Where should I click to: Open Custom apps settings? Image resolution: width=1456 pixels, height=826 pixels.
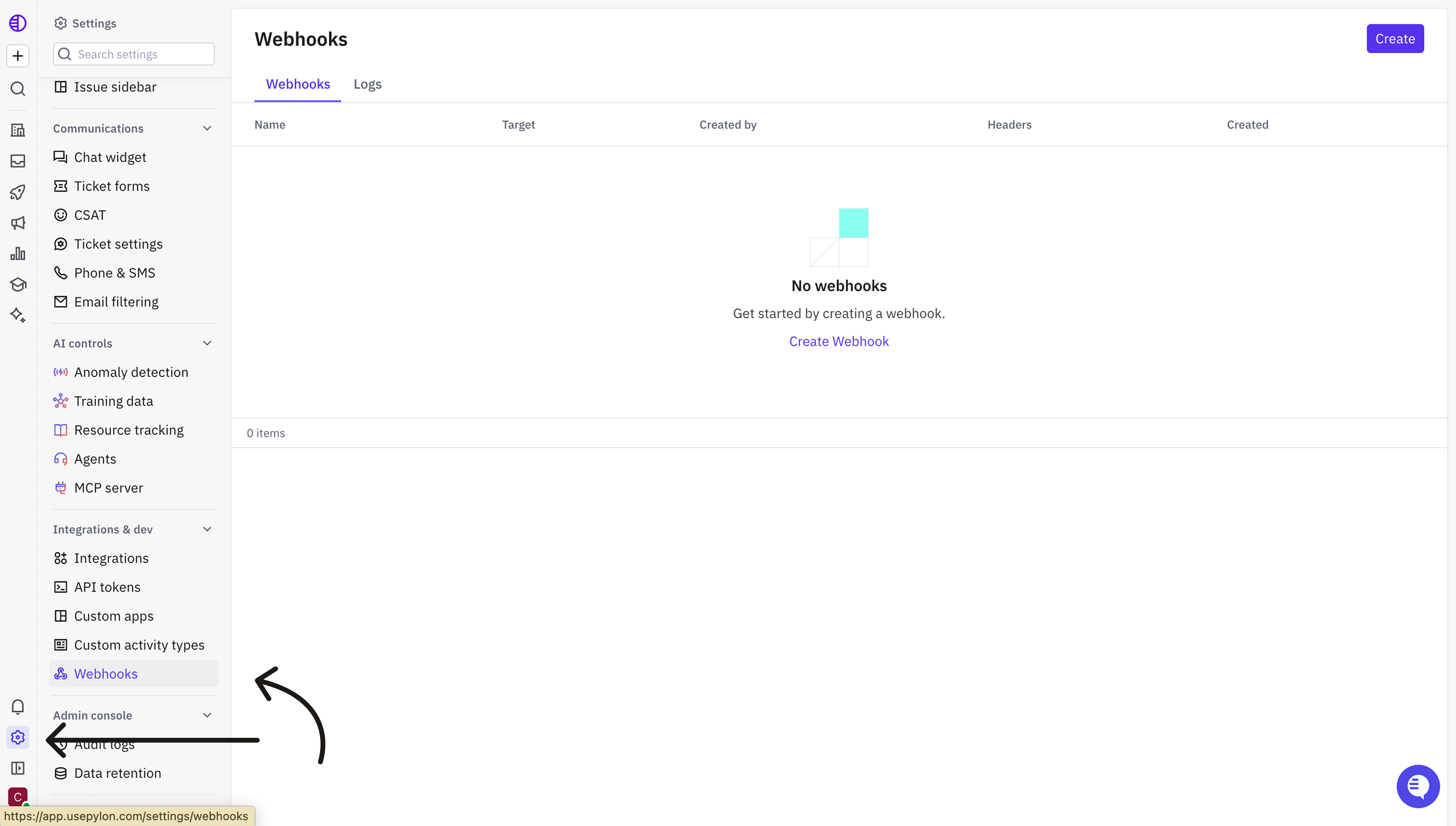tap(134, 616)
